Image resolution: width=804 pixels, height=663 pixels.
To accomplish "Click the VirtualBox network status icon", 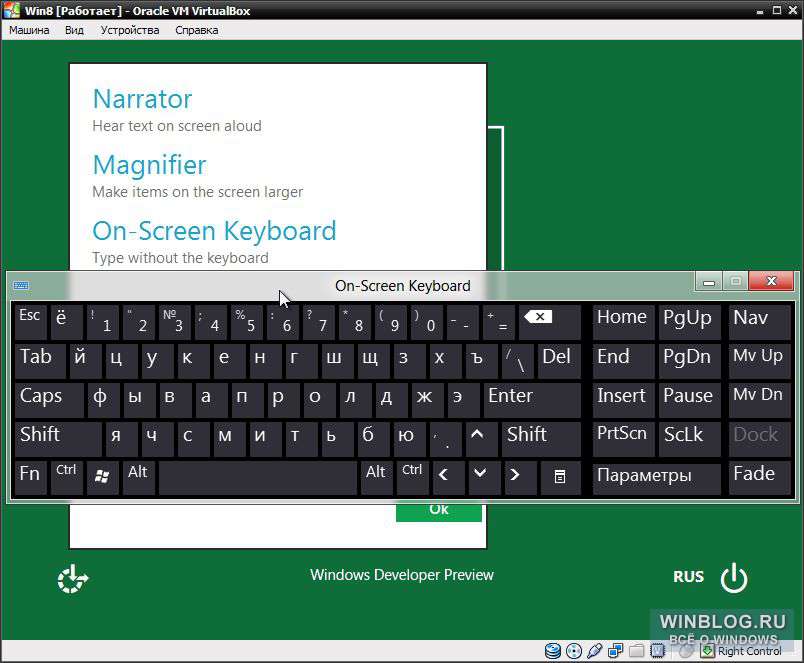I will [615, 651].
